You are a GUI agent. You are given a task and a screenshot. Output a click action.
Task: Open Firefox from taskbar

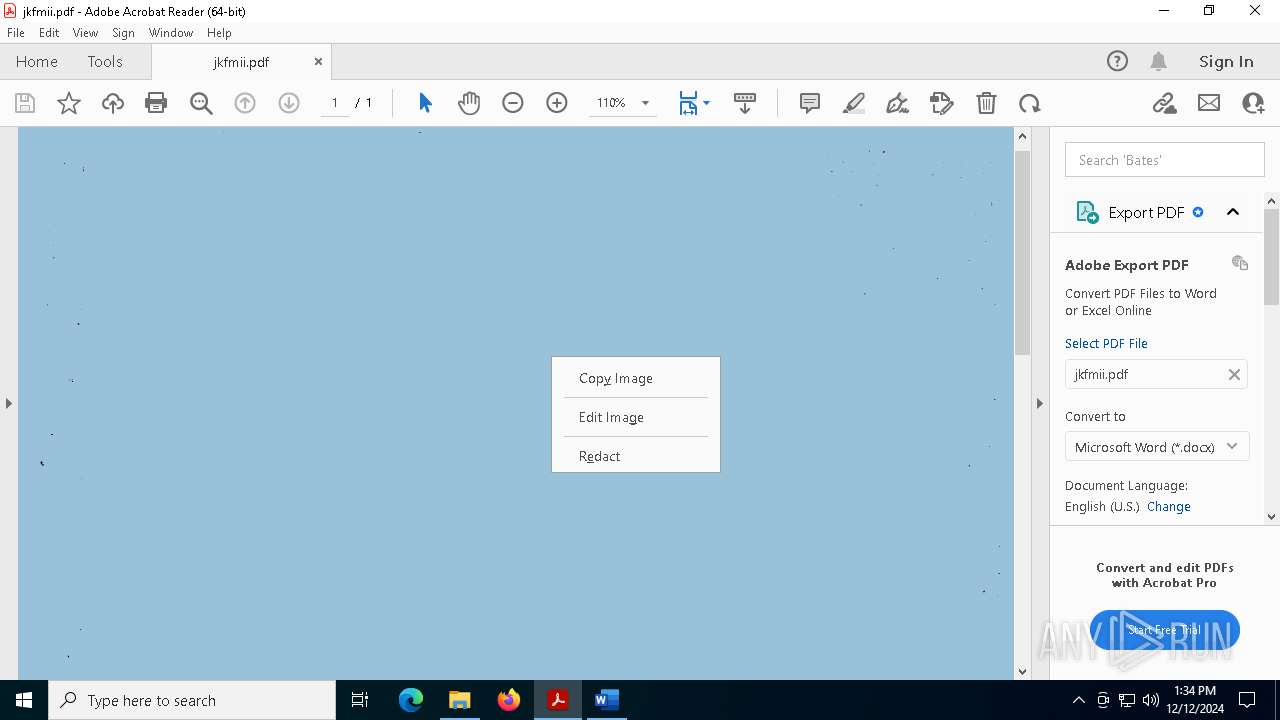509,700
